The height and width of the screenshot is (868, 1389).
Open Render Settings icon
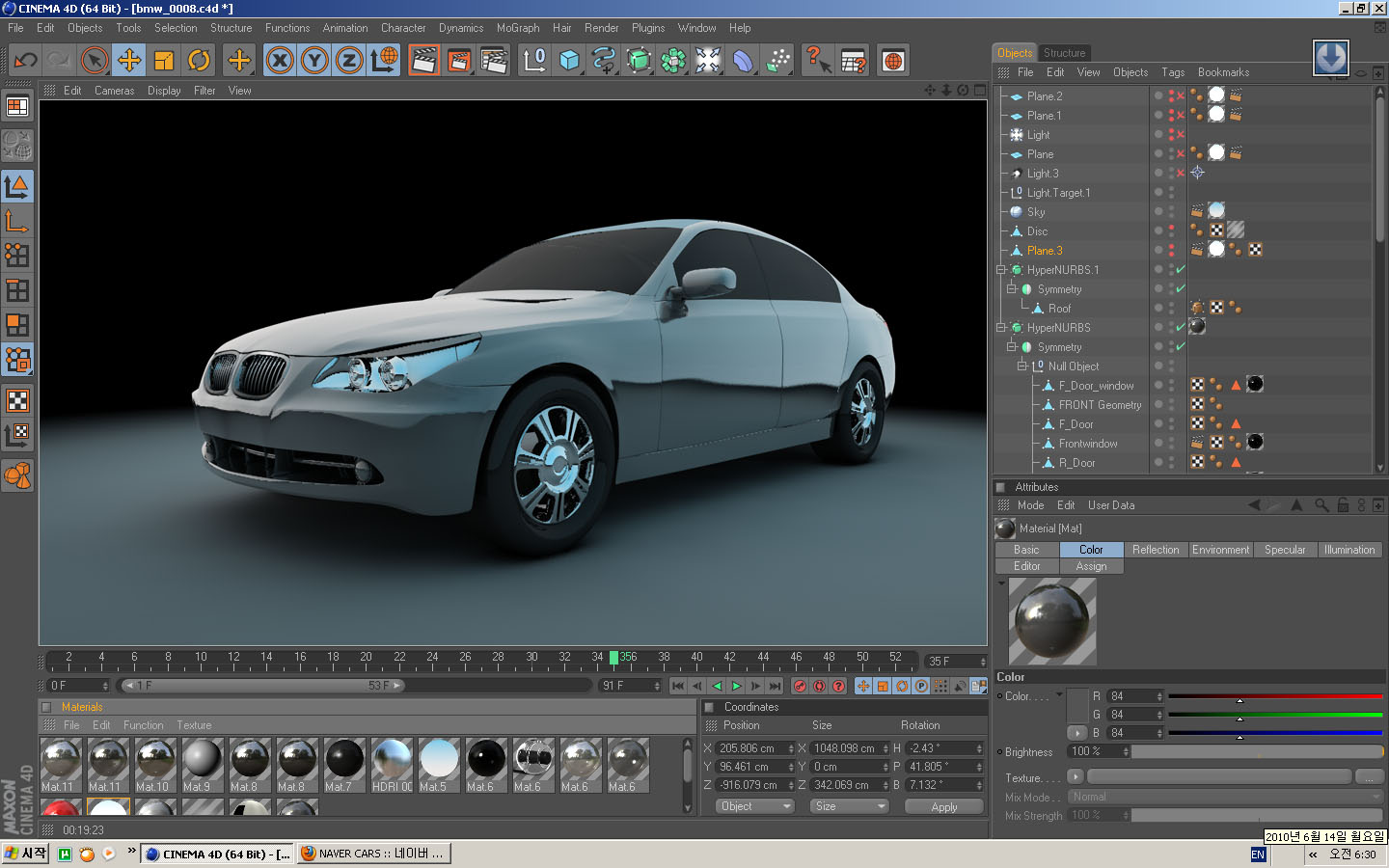[494, 61]
